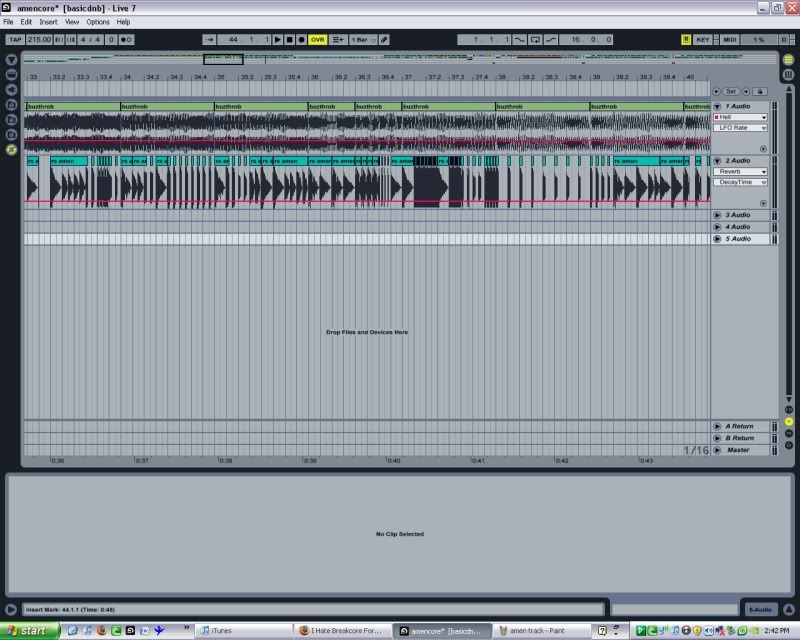
Task: Jump to previous locator arrow
Action: click(716, 91)
